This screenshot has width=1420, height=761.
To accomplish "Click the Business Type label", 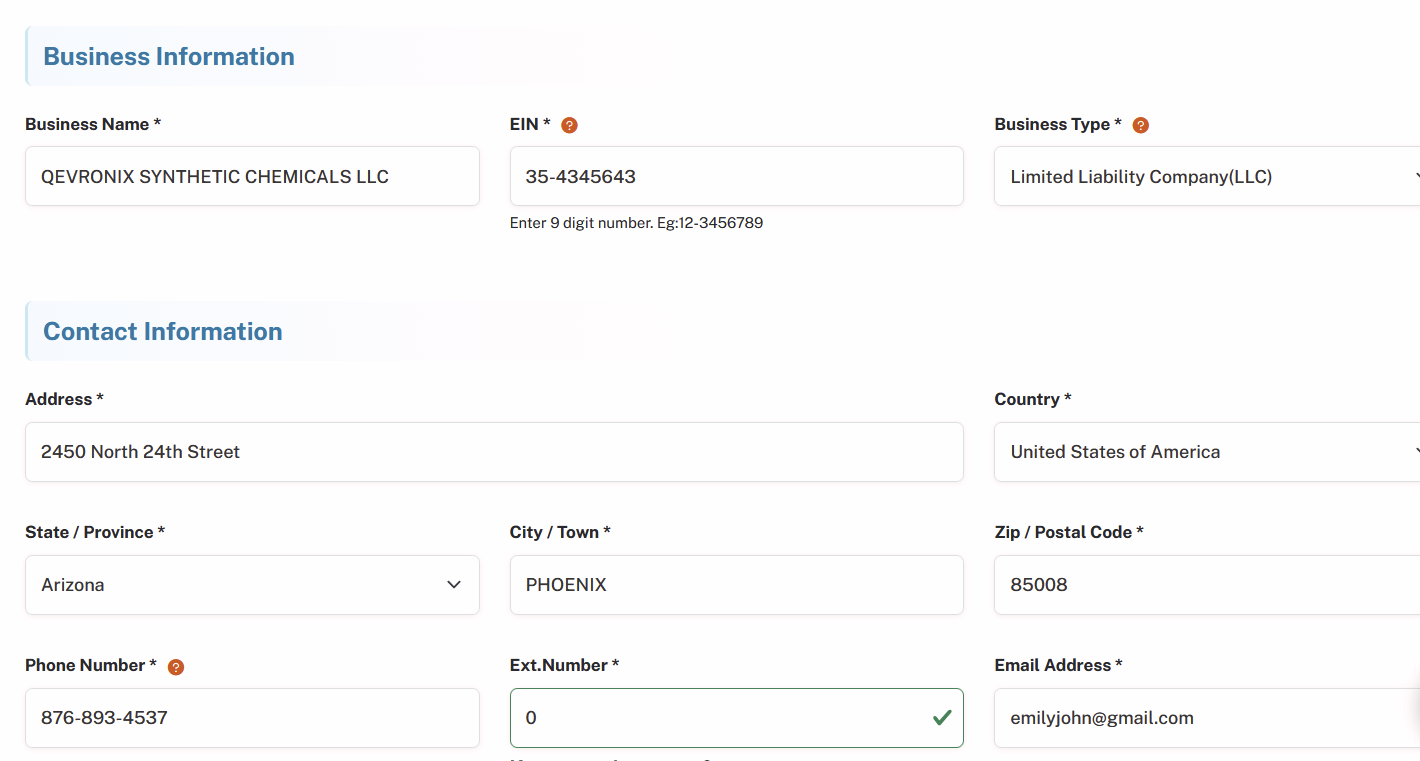I will [x=1058, y=124].
